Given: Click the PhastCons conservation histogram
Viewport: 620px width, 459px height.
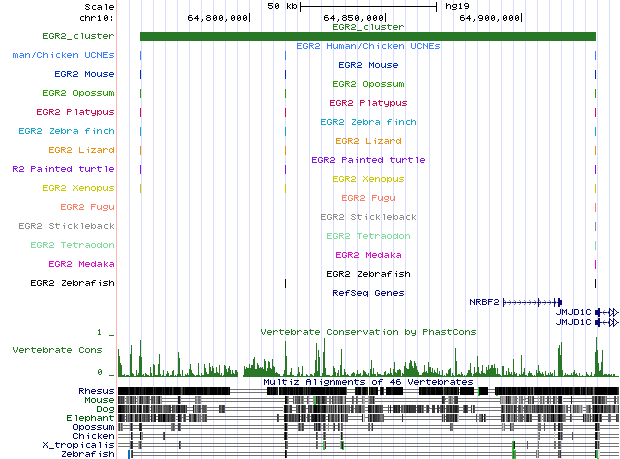Looking at the screenshot, I should tap(367, 362).
